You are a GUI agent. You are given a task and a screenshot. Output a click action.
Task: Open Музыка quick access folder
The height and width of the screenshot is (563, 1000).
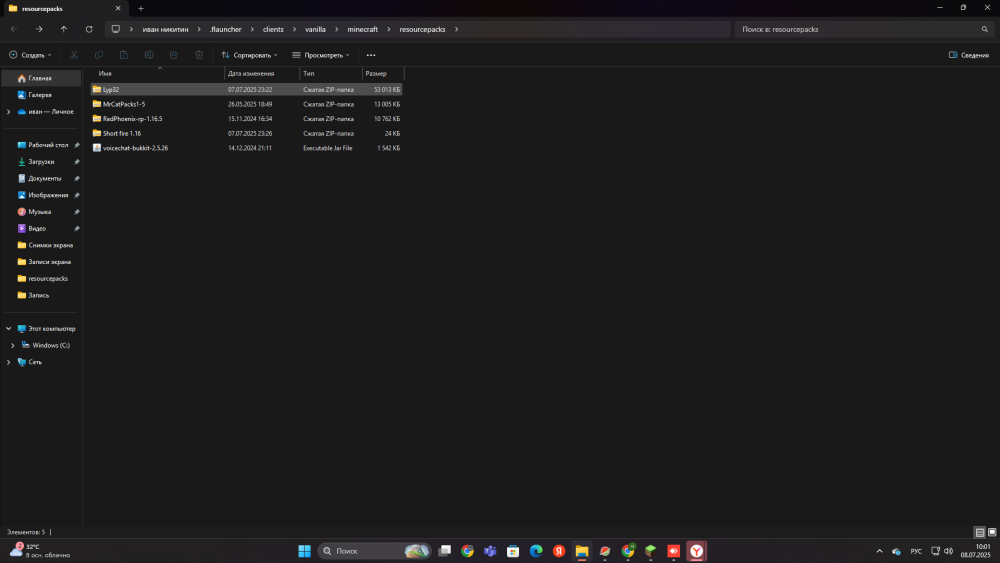pyautogui.click(x=41, y=212)
